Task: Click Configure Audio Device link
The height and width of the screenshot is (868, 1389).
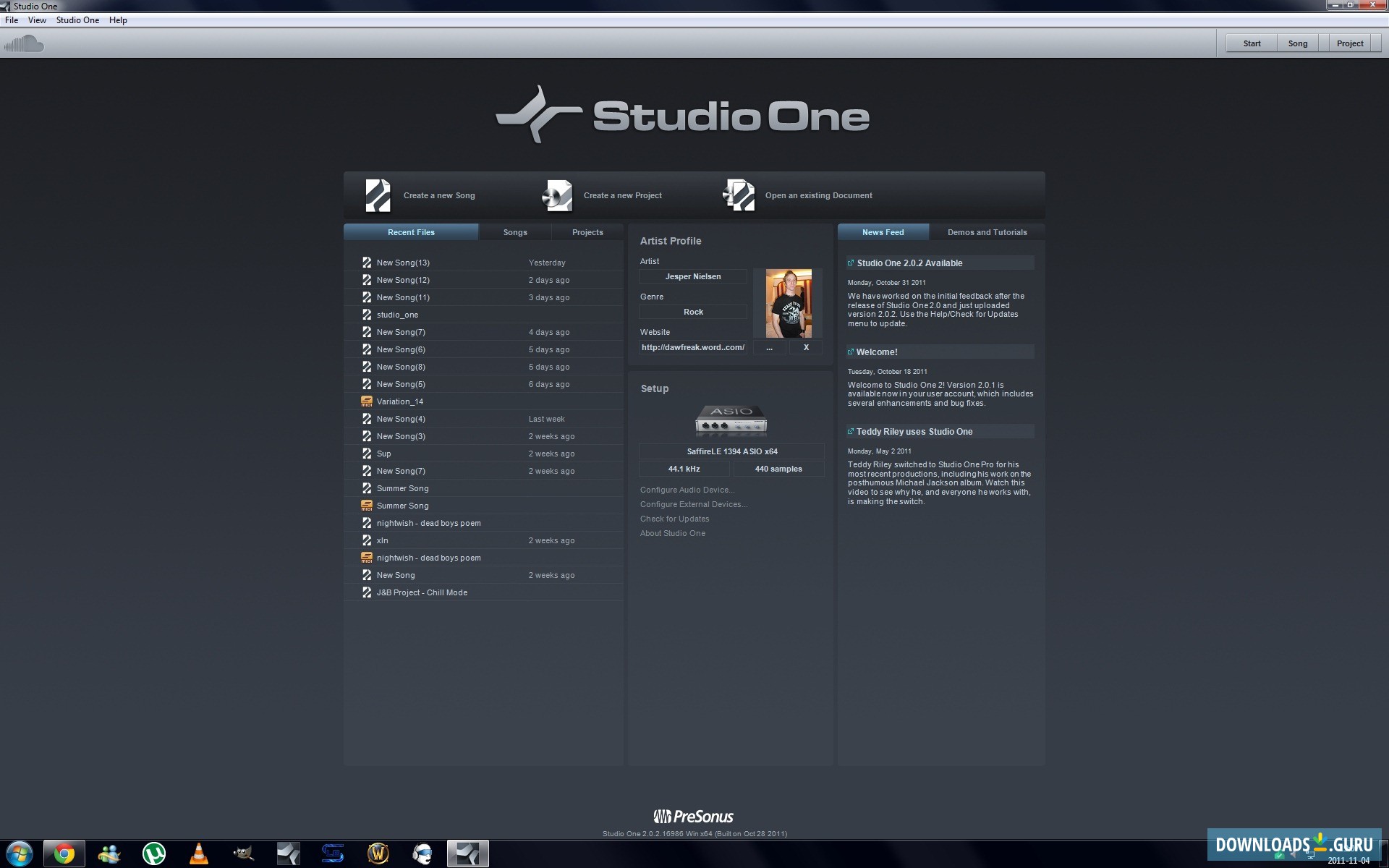Action: pos(687,490)
